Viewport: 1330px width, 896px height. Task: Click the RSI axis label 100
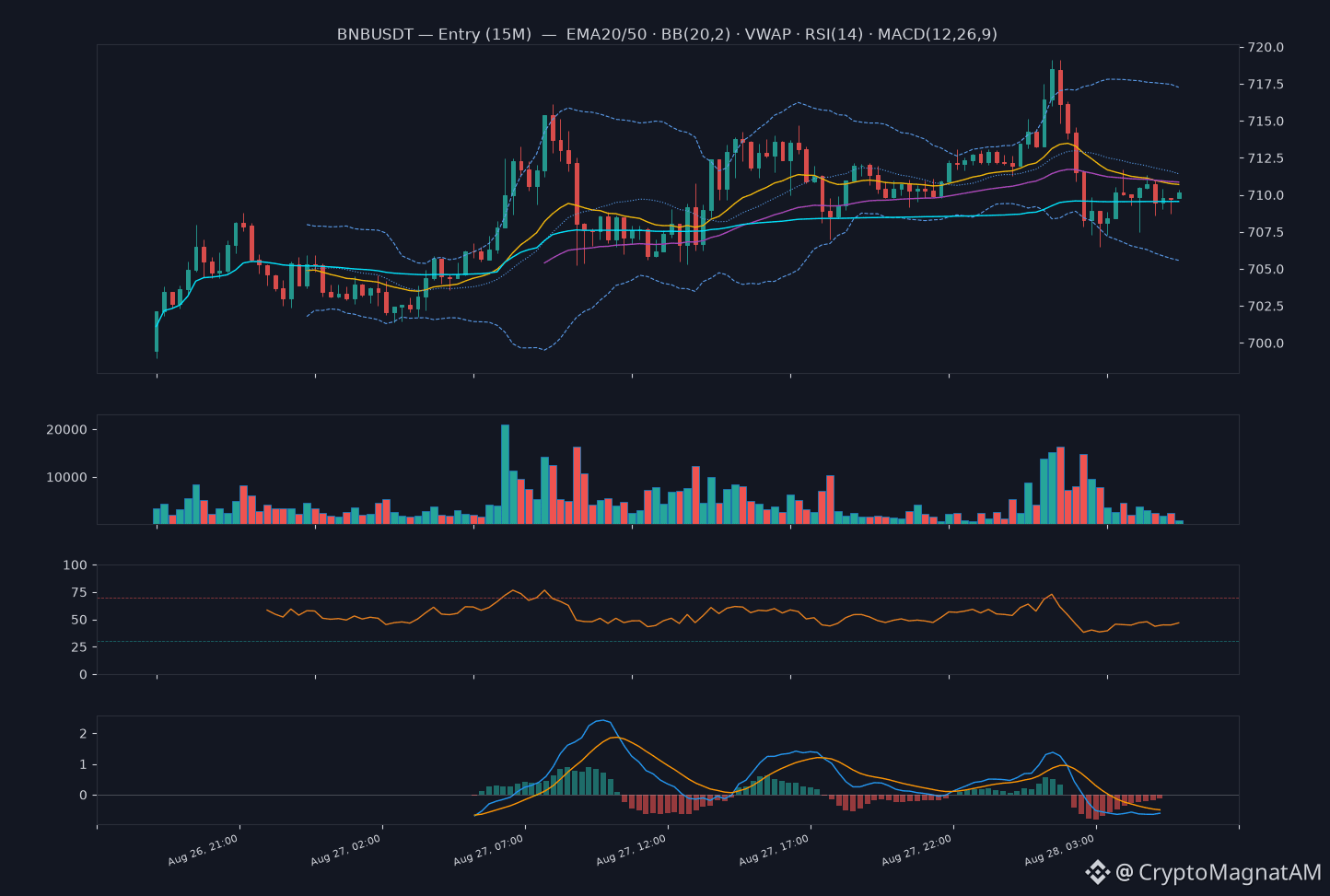click(x=75, y=564)
